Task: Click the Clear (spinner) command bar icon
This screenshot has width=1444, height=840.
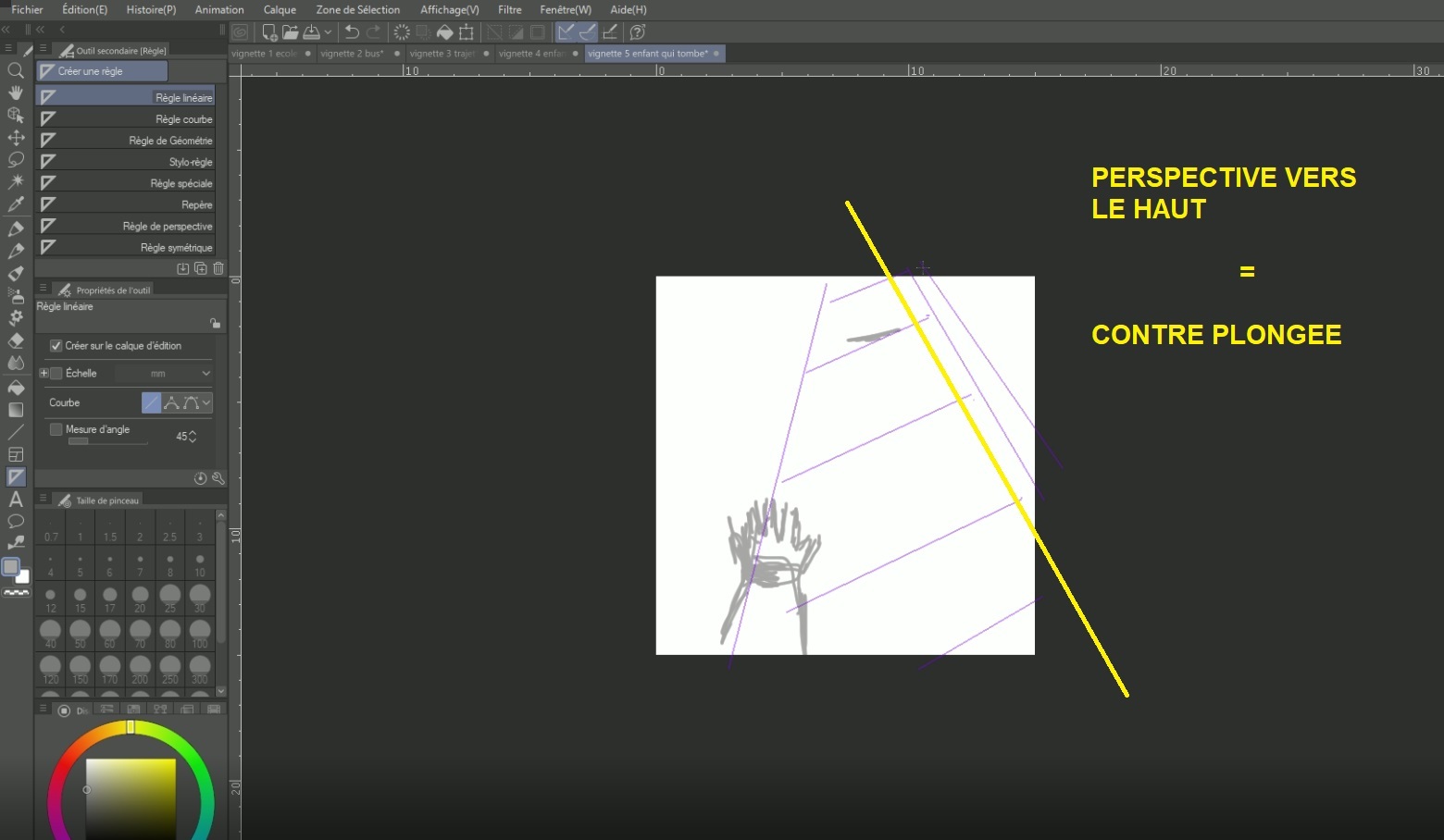Action: point(402,32)
